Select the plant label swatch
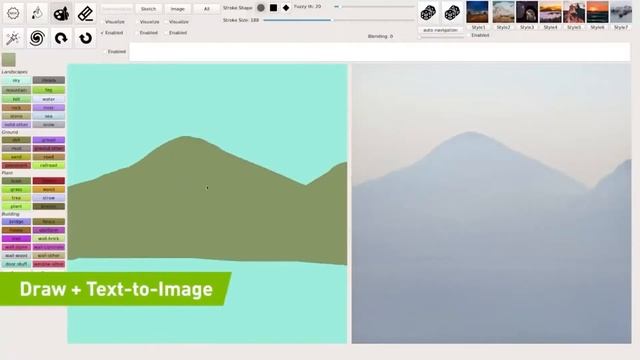The image size is (640, 360). click(x=16, y=207)
